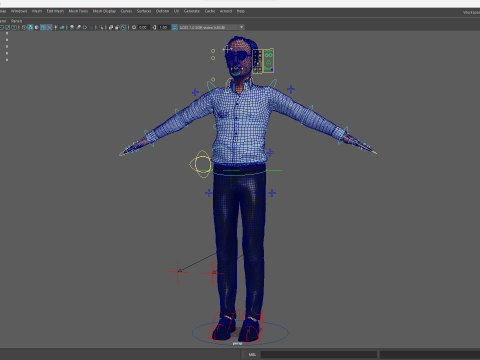Viewport: 480px width, 360px height.
Task: Toggle Wireframe on Shaded icon
Action: [43, 27]
